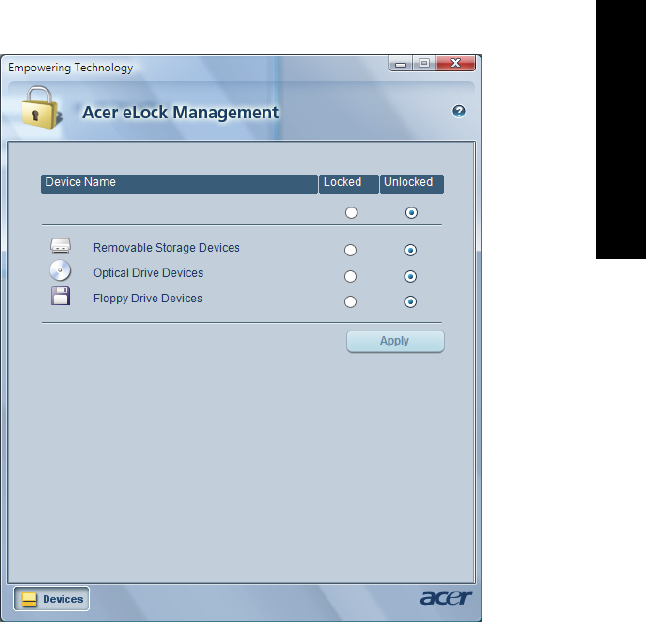Click the acer brand logo
The image size is (646, 622).
pyautogui.click(x=446, y=598)
